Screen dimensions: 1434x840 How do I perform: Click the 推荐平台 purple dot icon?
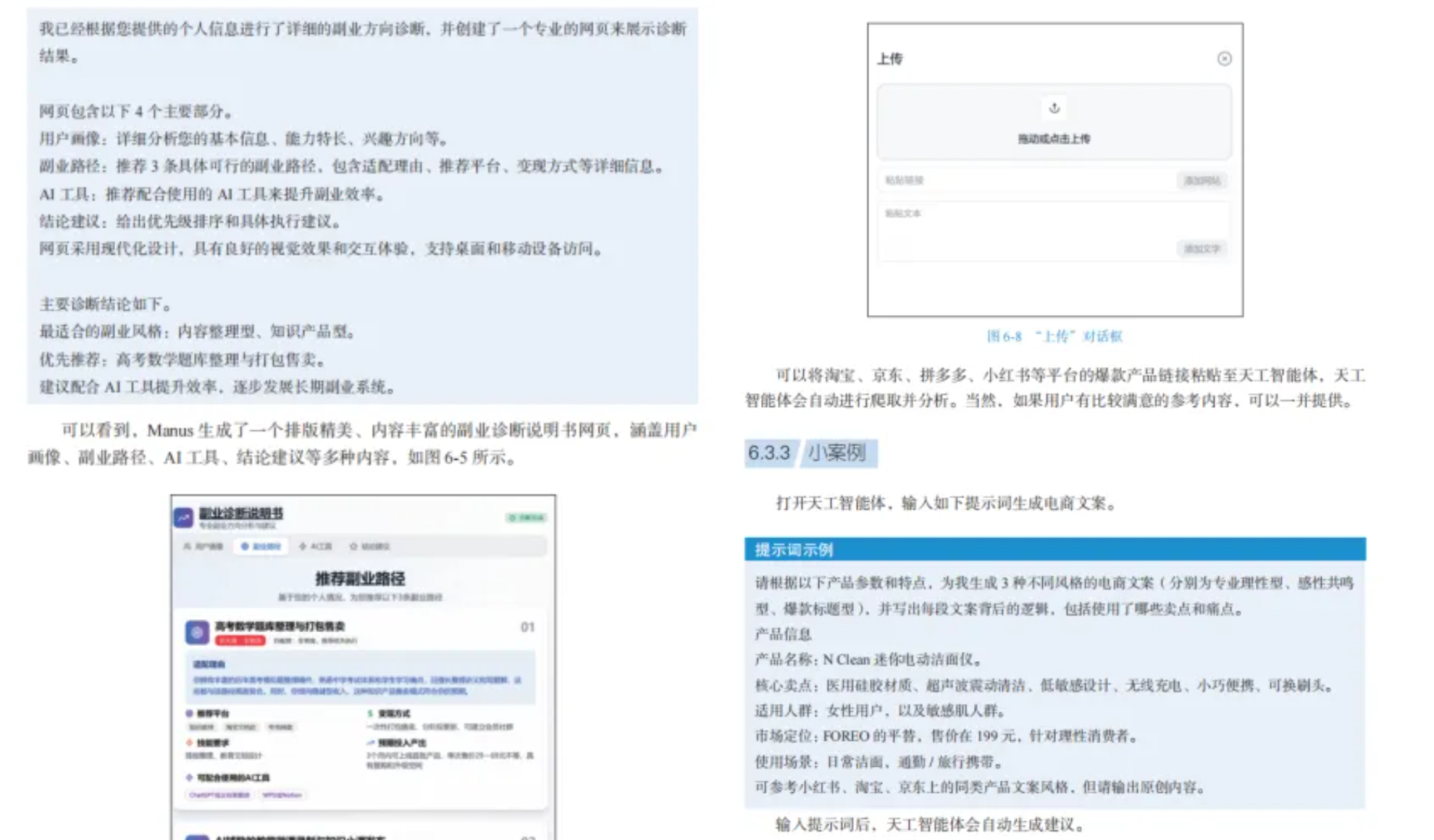189,713
